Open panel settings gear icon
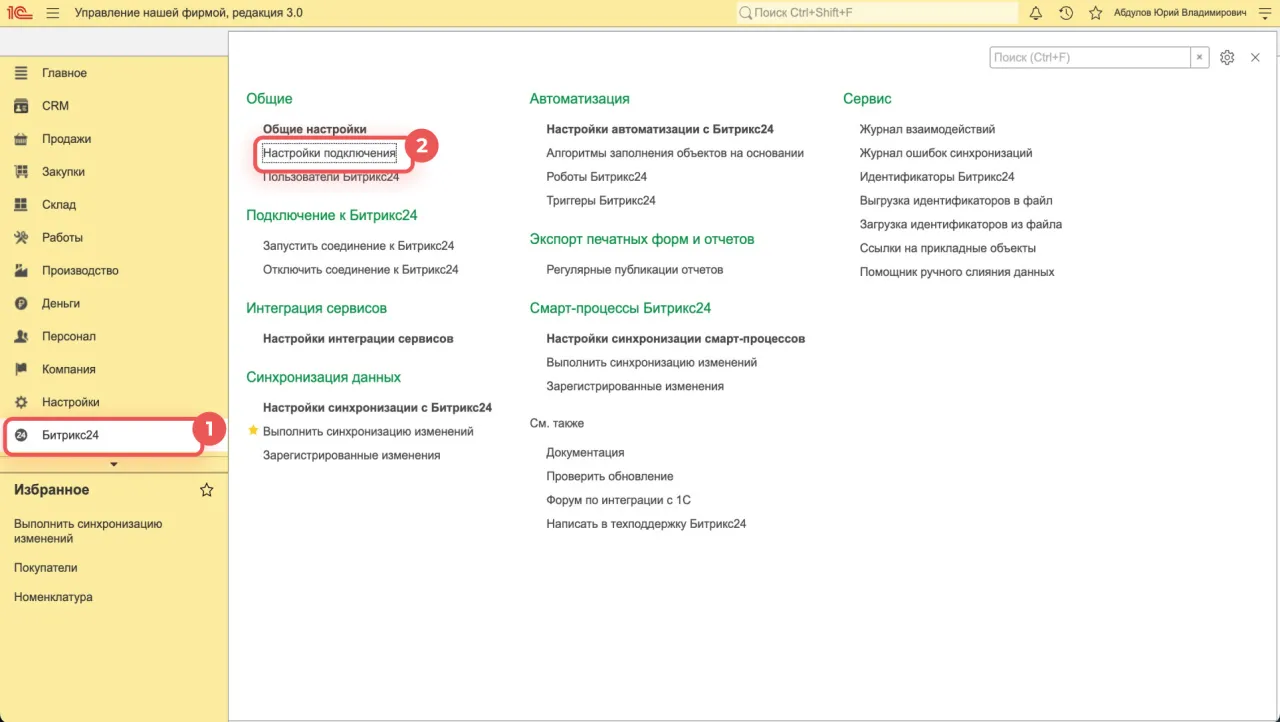The width and height of the screenshot is (1280, 722). pos(1228,58)
